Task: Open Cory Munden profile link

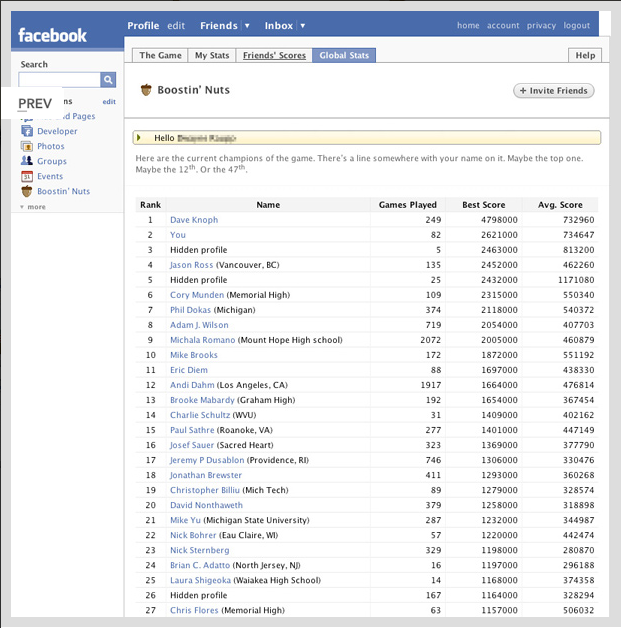Action: pyautogui.click(x=197, y=295)
